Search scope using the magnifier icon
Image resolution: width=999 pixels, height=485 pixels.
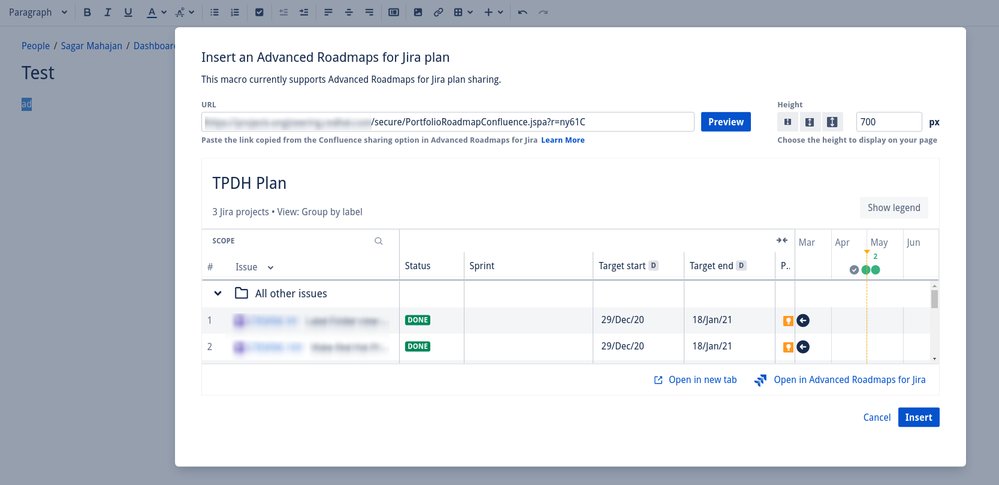tap(378, 241)
